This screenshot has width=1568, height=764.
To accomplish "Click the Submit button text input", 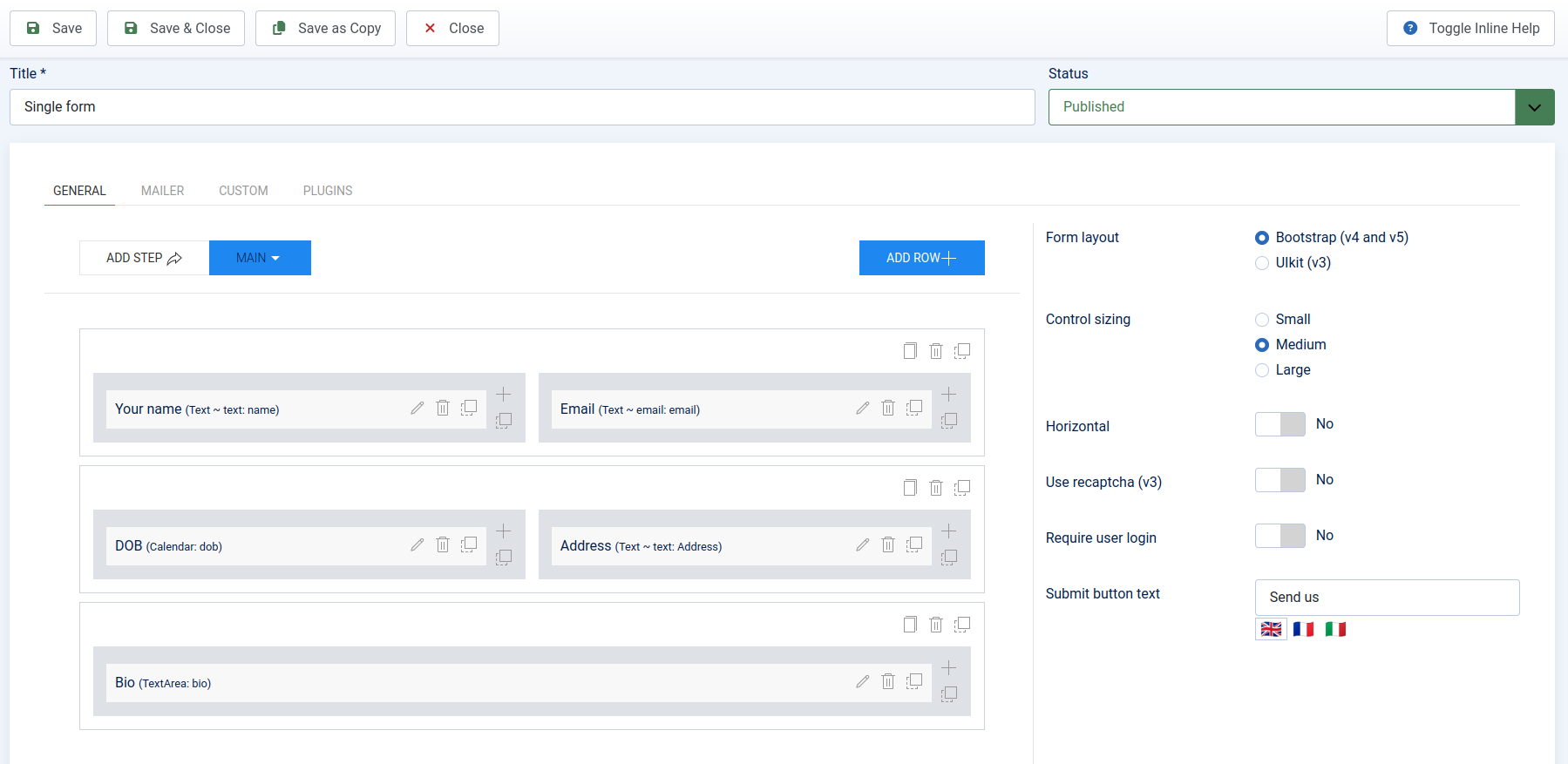I will (1388, 598).
